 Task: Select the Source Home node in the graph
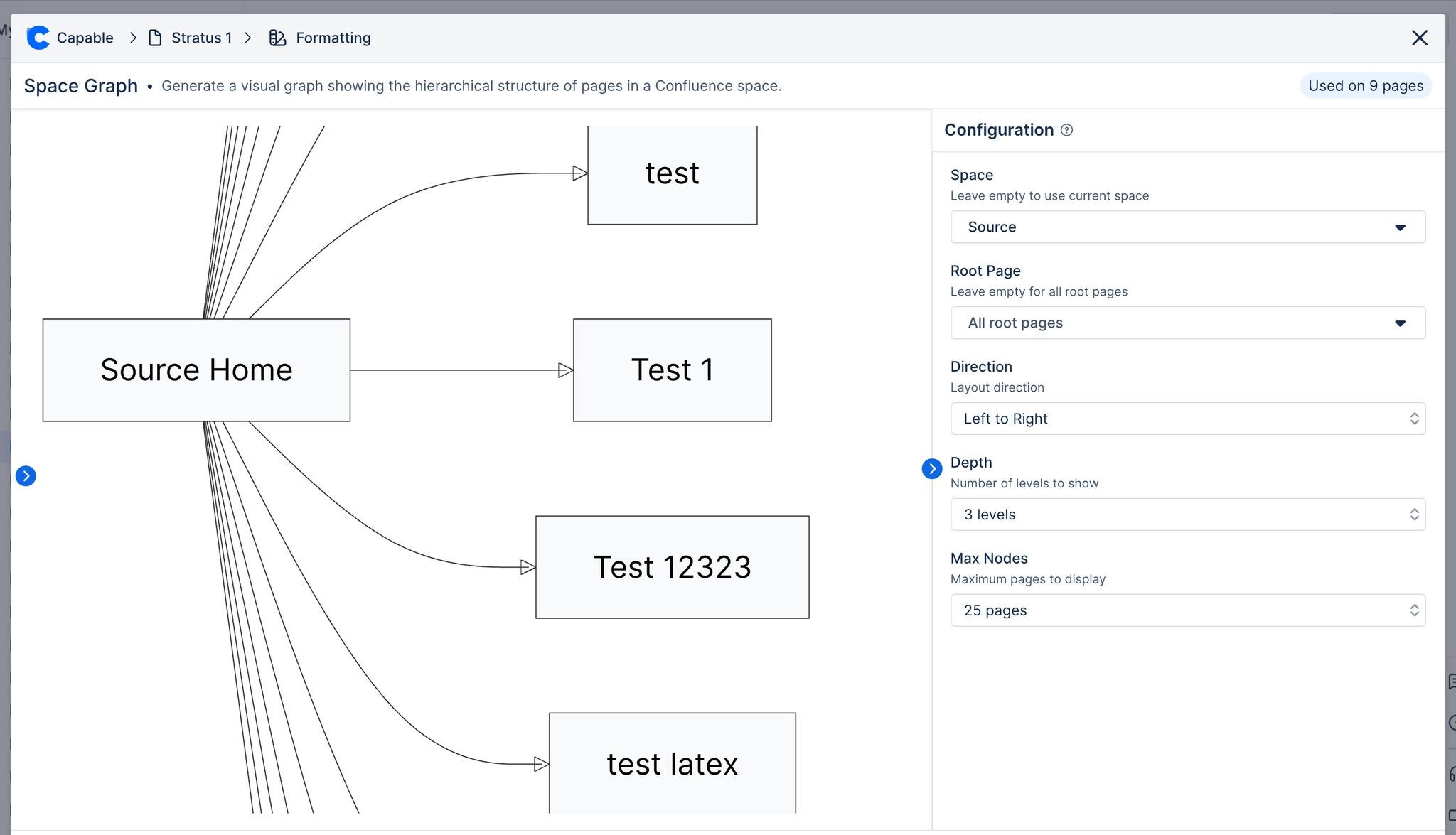196,370
